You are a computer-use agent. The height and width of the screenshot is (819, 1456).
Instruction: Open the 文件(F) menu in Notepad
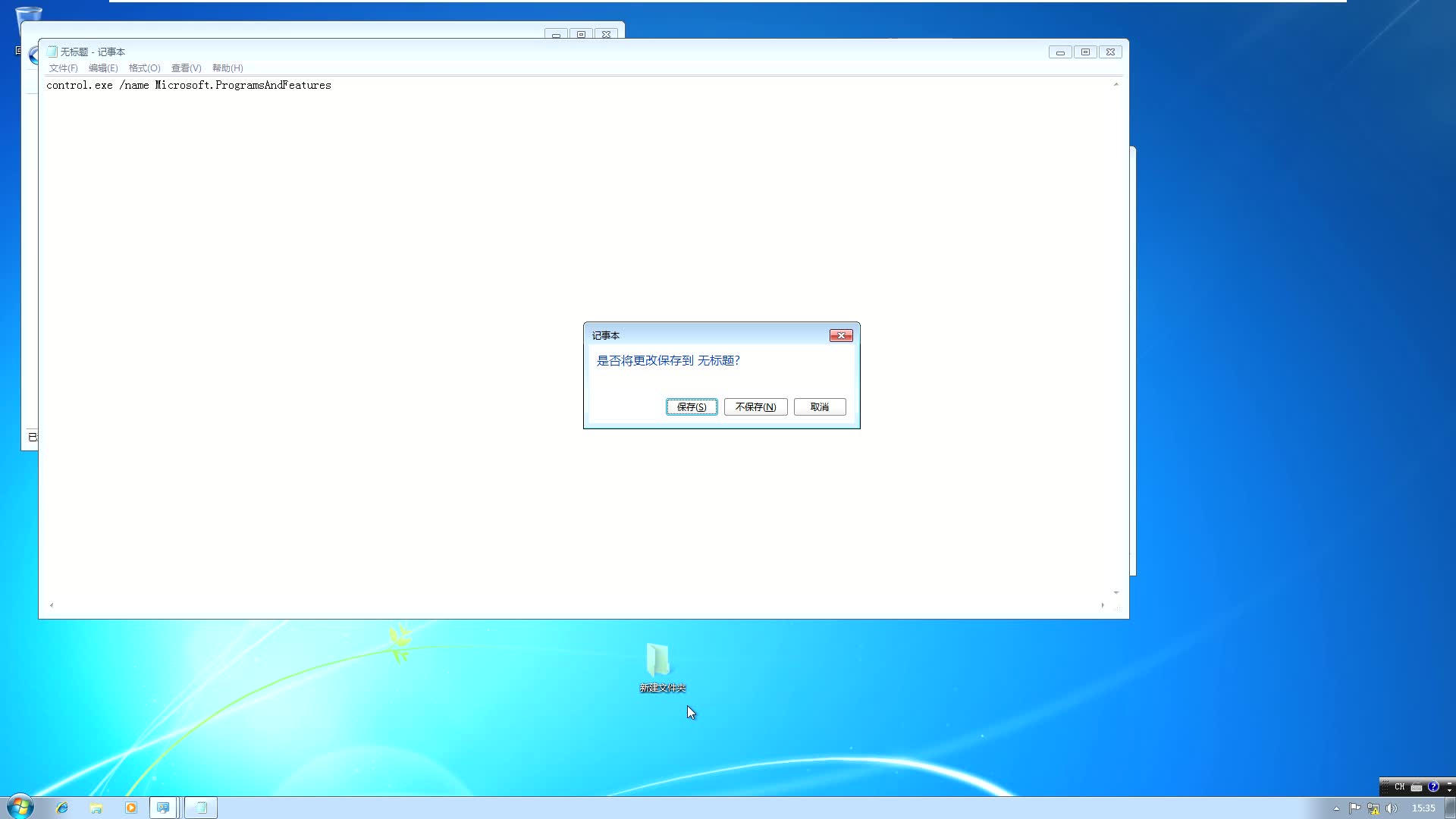[x=64, y=68]
